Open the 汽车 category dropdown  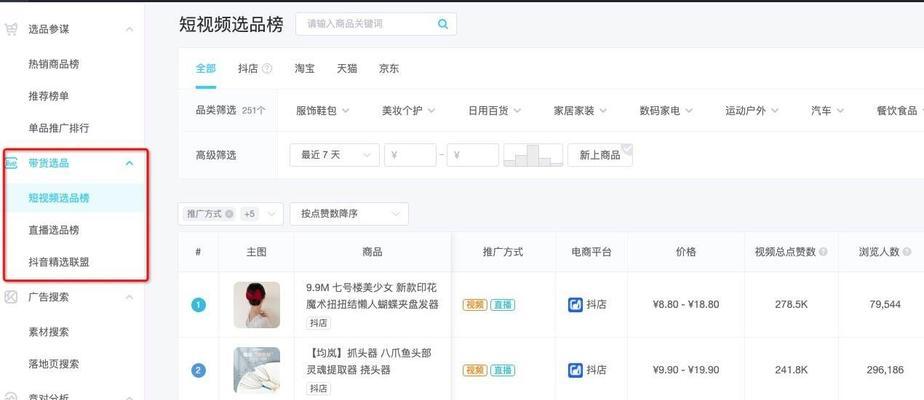pos(827,111)
